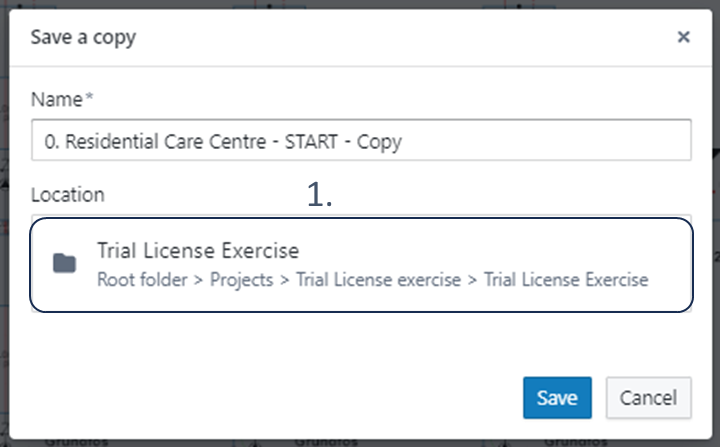Click the dimmed background below the dialog
This screenshot has width=720, height=447.
[x=360, y=441]
